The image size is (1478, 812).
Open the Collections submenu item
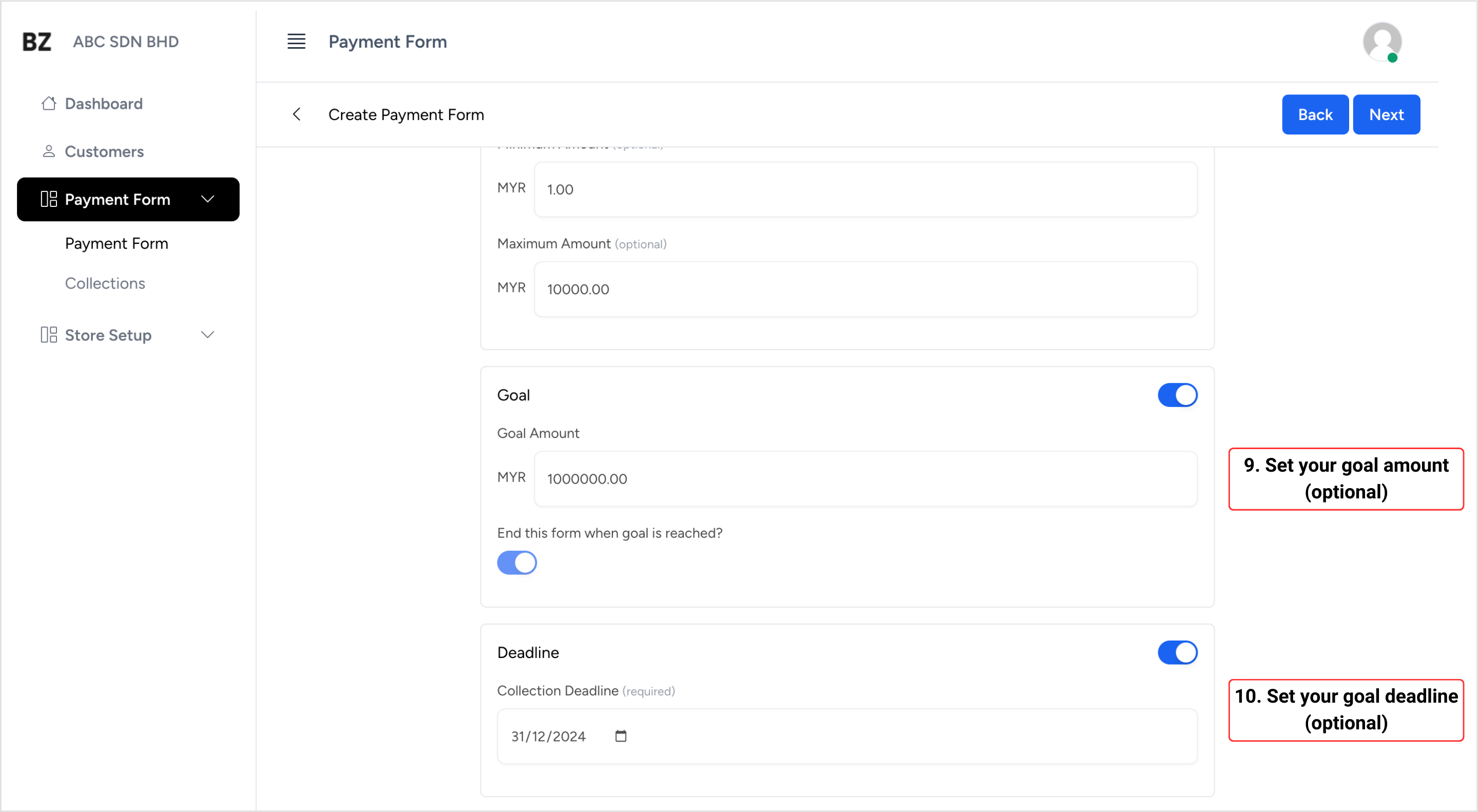(105, 283)
